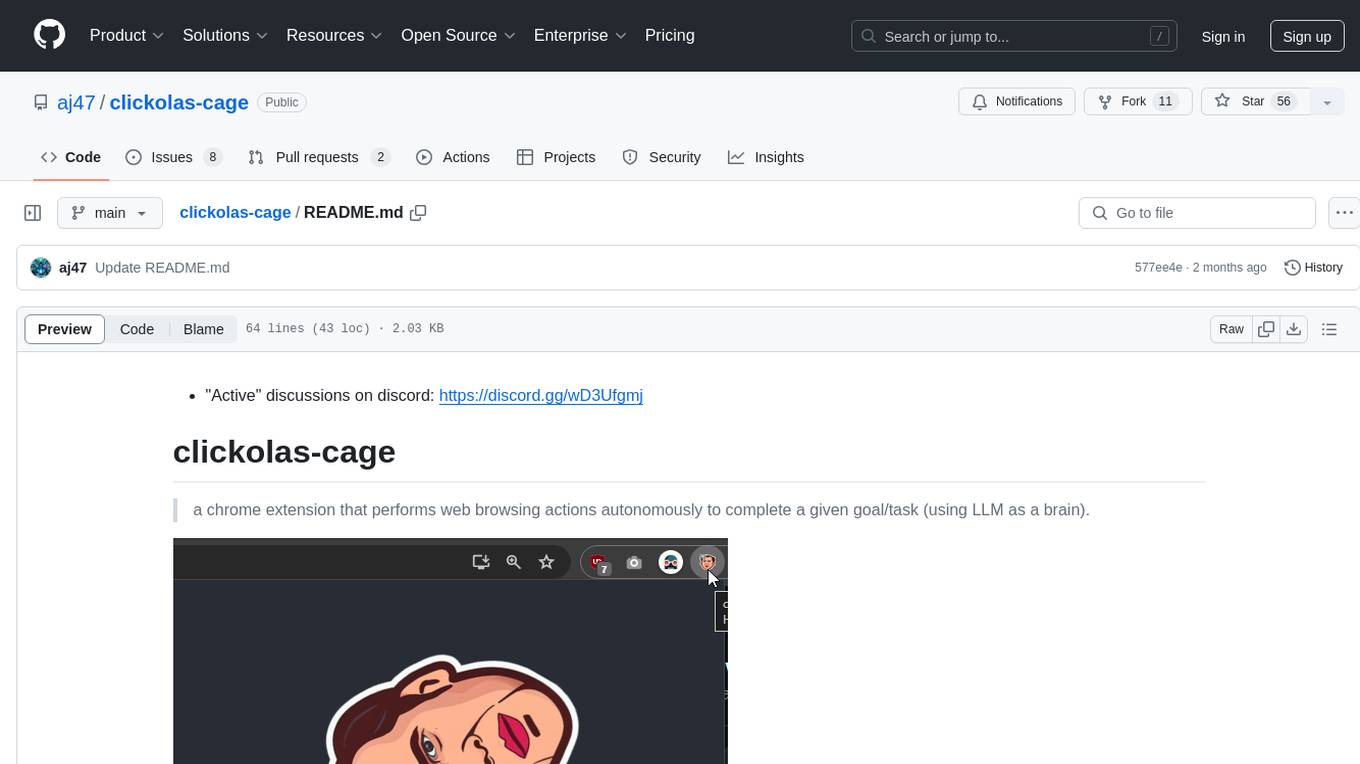The width and height of the screenshot is (1360, 764).
Task: Copy the raw file contents
Action: 1266,329
